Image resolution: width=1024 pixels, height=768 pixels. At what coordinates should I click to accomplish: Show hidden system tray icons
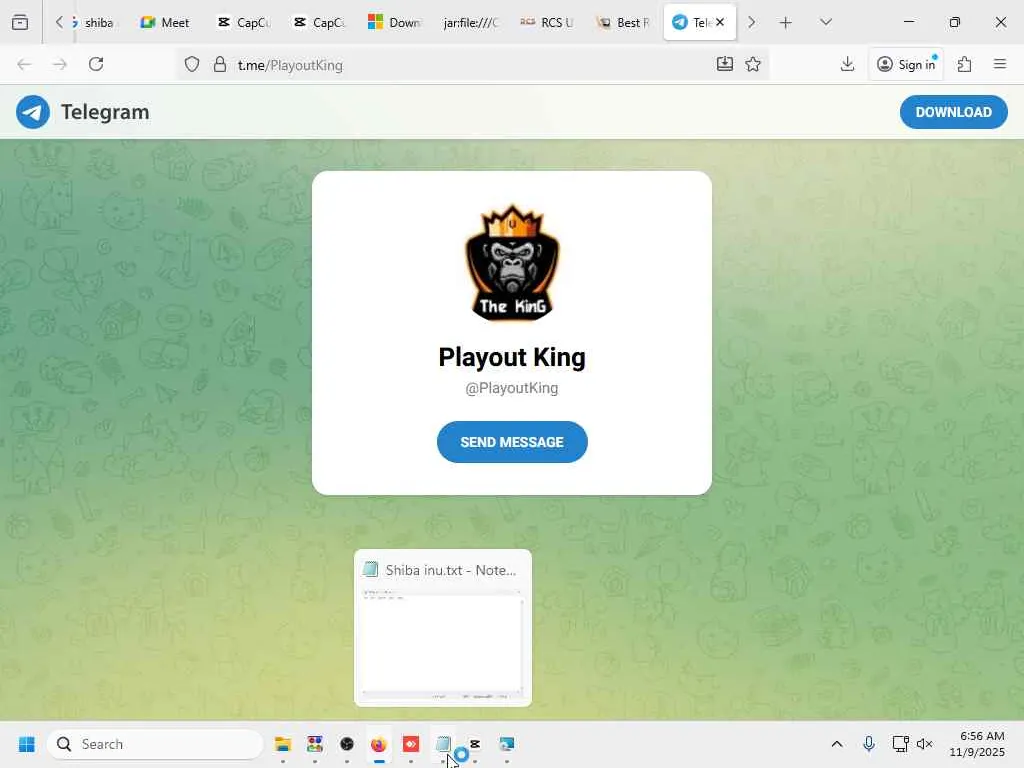click(x=837, y=744)
